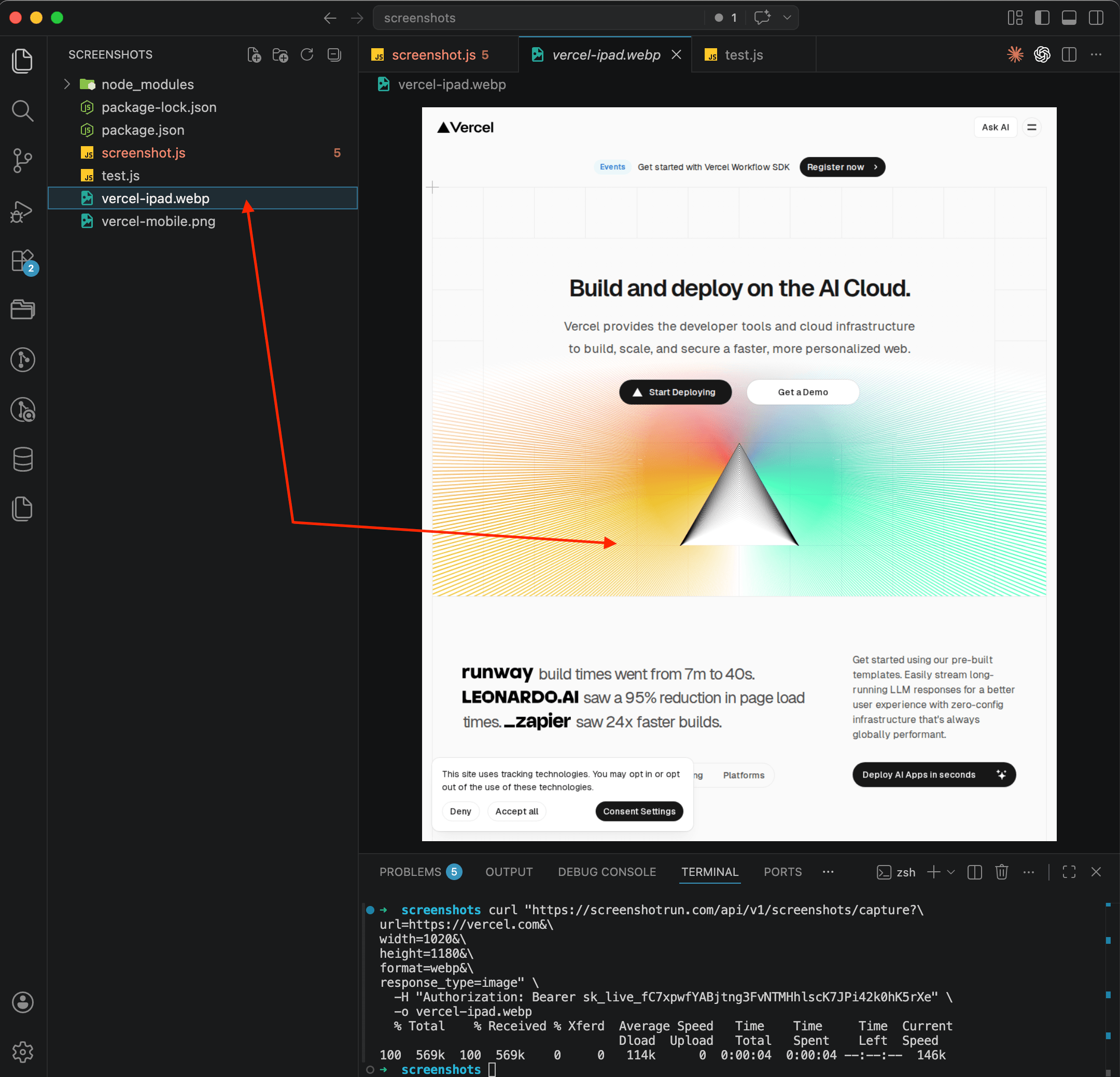
Task: Toggle bottom panel visibility
Action: (x=1069, y=18)
